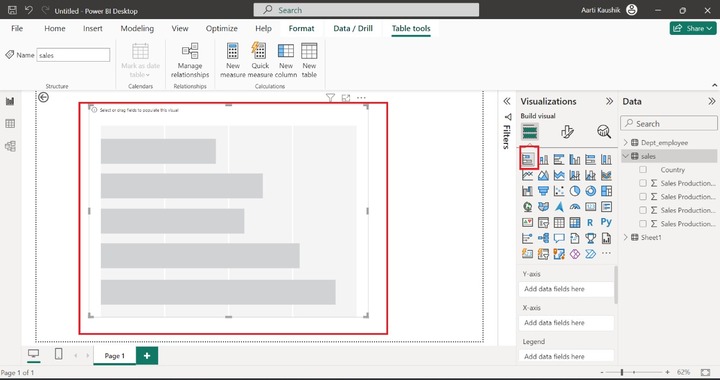Select the Filled map visual

click(544, 207)
